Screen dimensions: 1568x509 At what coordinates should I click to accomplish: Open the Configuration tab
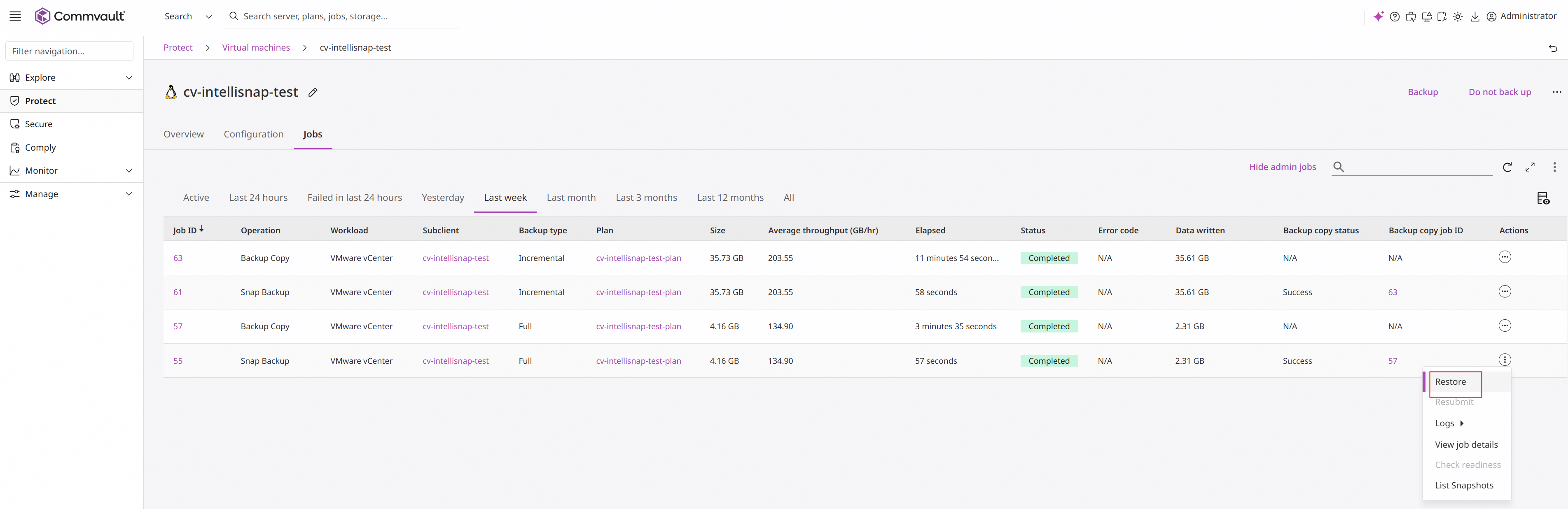point(253,135)
